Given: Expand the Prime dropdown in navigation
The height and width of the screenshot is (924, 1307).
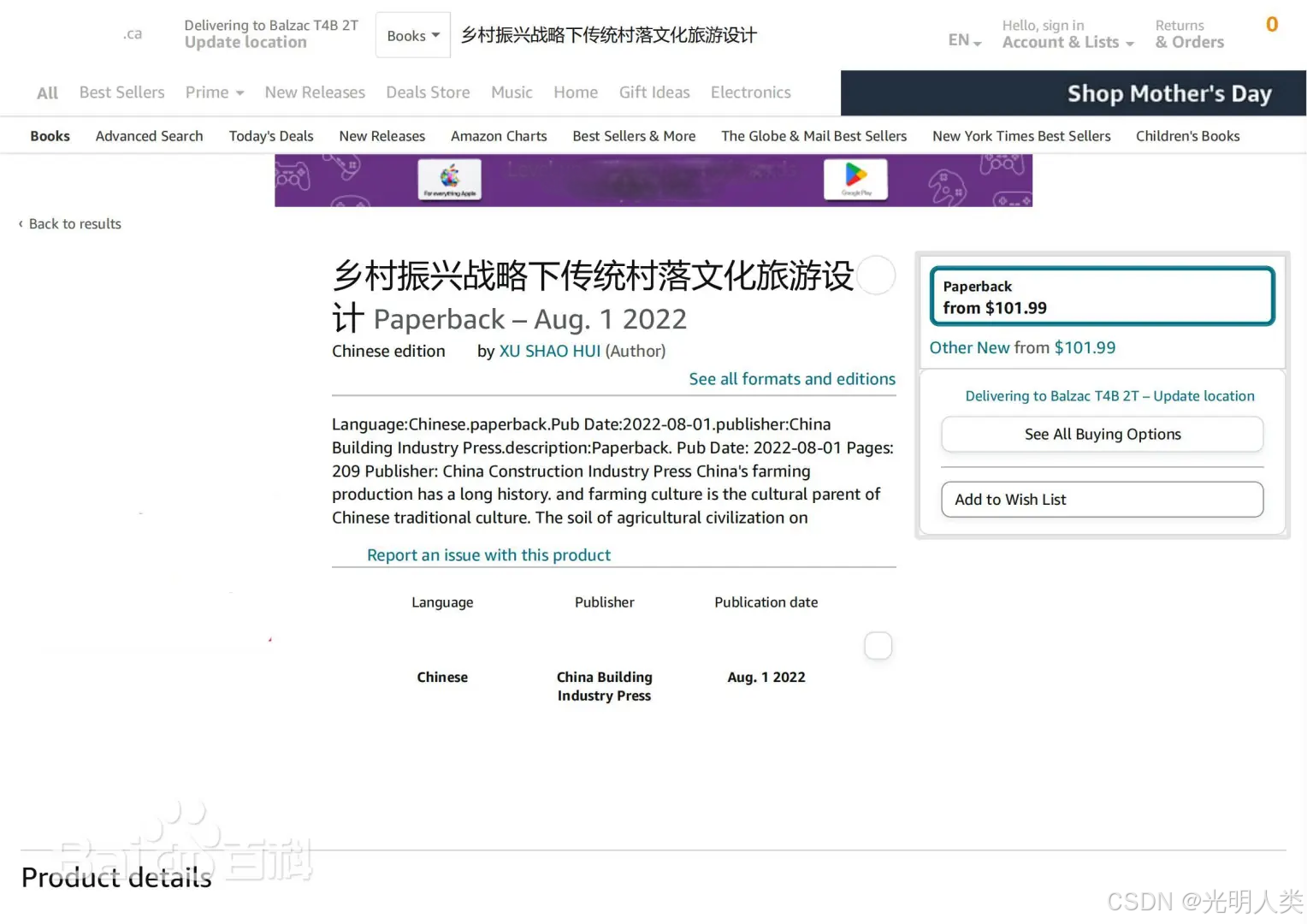Looking at the screenshot, I should pyautogui.click(x=215, y=92).
